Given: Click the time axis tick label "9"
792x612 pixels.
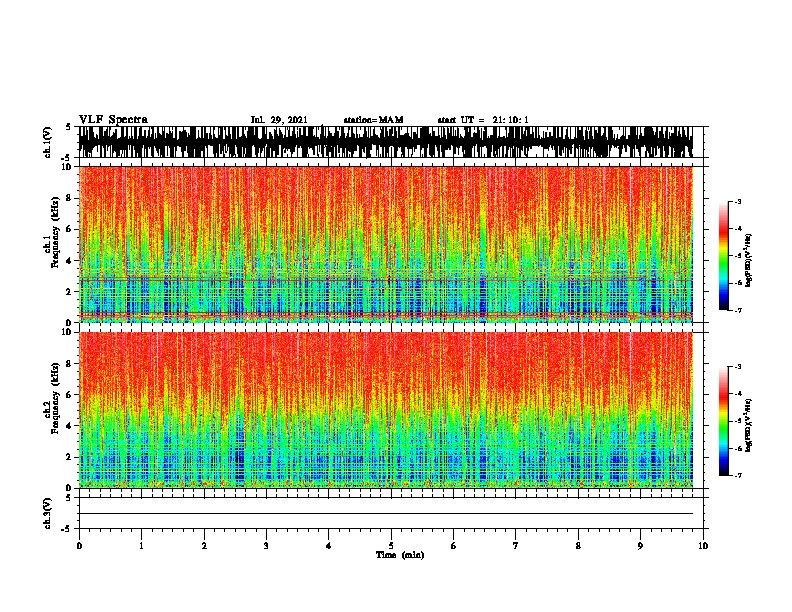Looking at the screenshot, I should pyautogui.click(x=640, y=546).
